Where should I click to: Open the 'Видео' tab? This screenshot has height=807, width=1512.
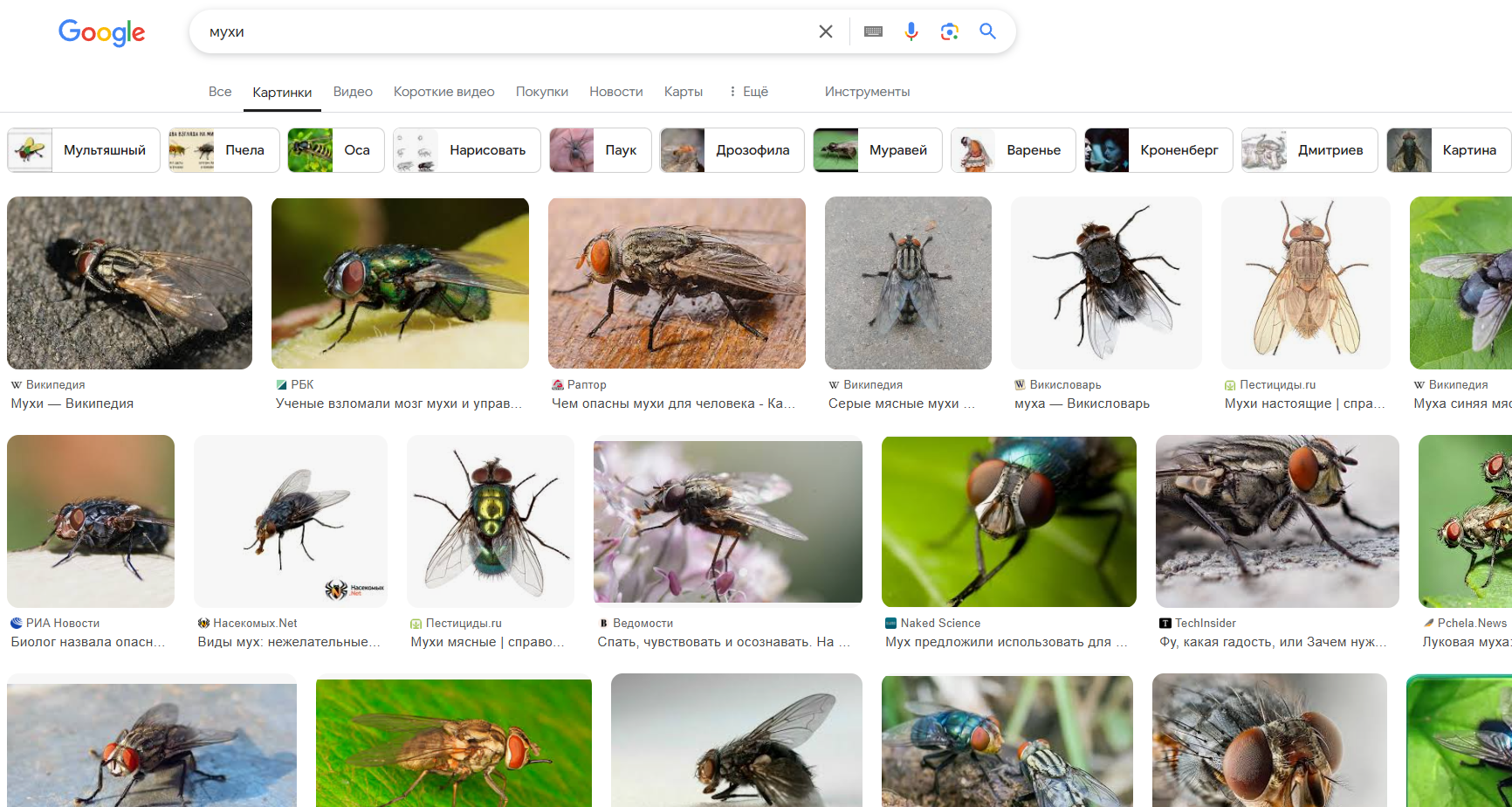coord(353,92)
